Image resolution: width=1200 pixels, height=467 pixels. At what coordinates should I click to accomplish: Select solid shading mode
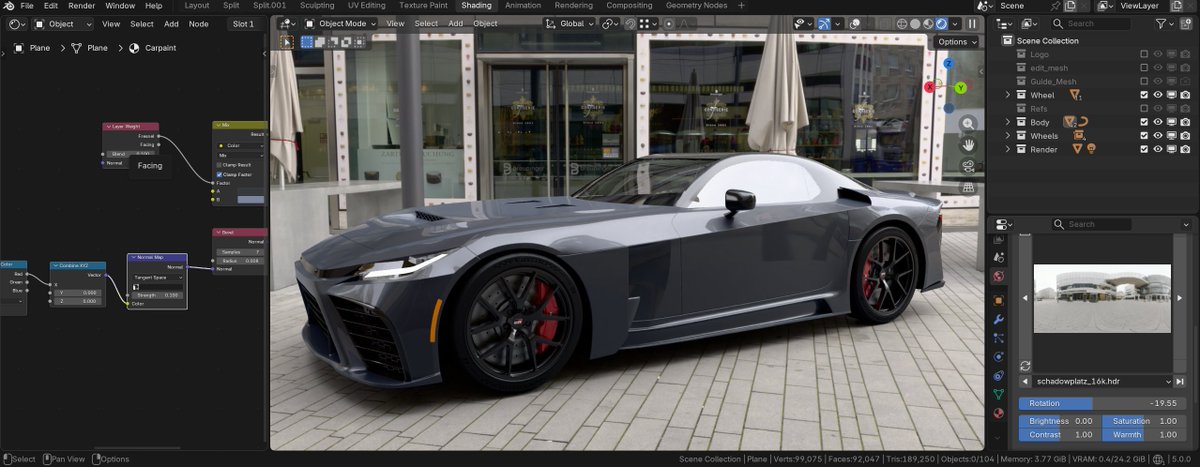coord(915,23)
